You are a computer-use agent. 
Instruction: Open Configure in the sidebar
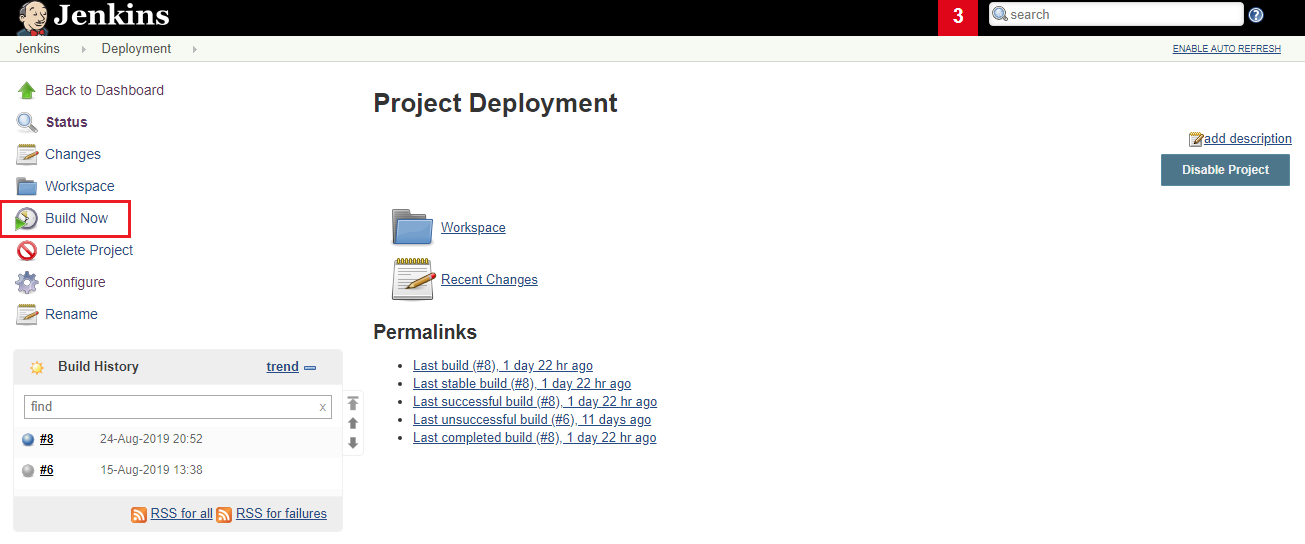pyautogui.click(x=75, y=282)
